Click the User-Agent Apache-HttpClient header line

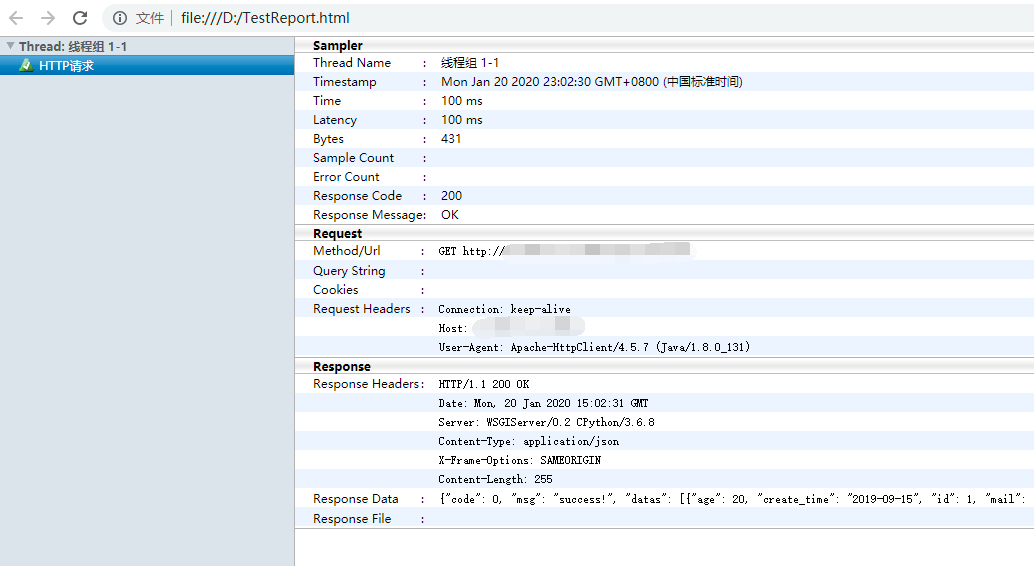(x=594, y=348)
